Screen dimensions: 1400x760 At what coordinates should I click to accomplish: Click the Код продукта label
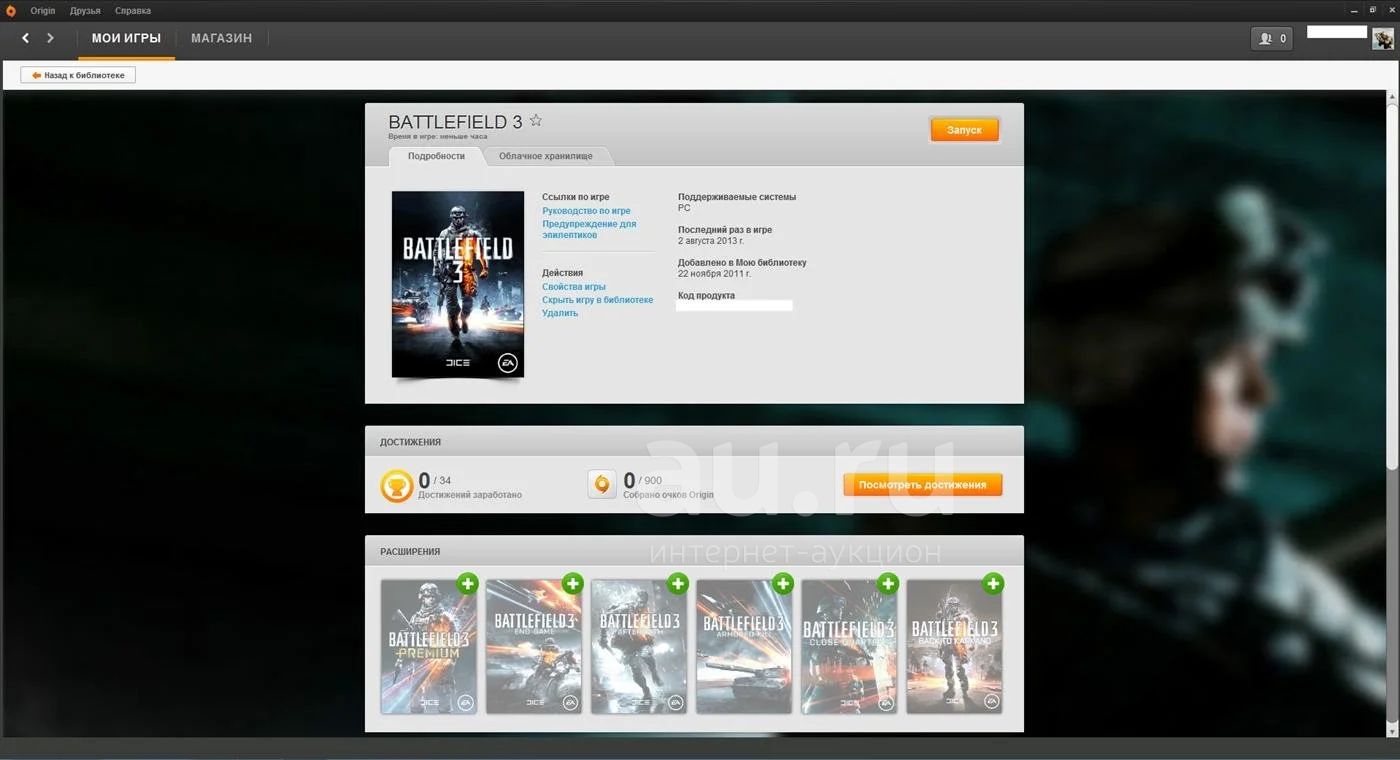[x=706, y=296]
